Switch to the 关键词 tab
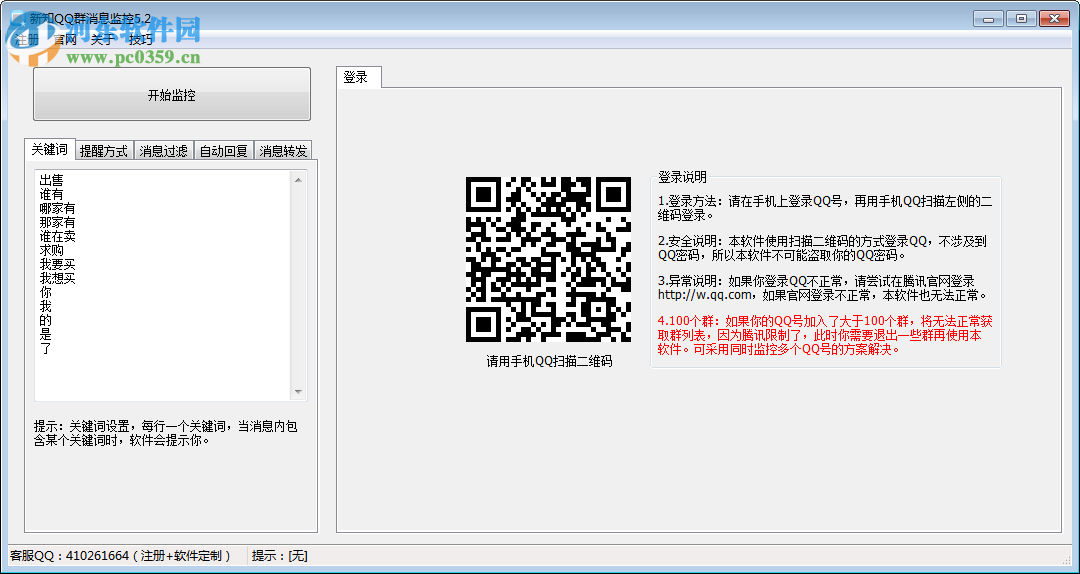This screenshot has width=1080, height=574. point(49,149)
